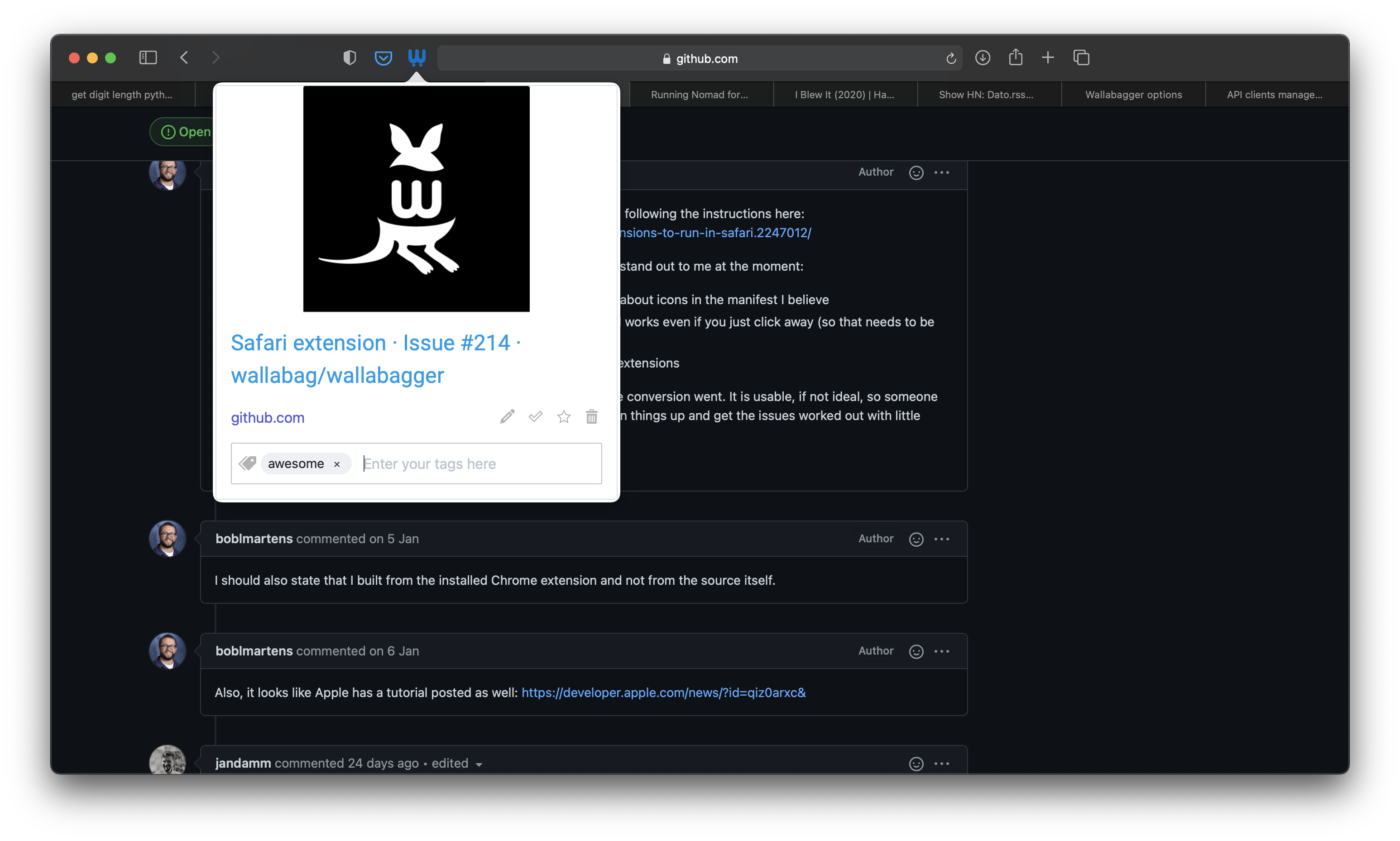This screenshot has width=1400, height=841.
Task: Click the Wallabagger extension toolbar icon
Action: click(417, 57)
